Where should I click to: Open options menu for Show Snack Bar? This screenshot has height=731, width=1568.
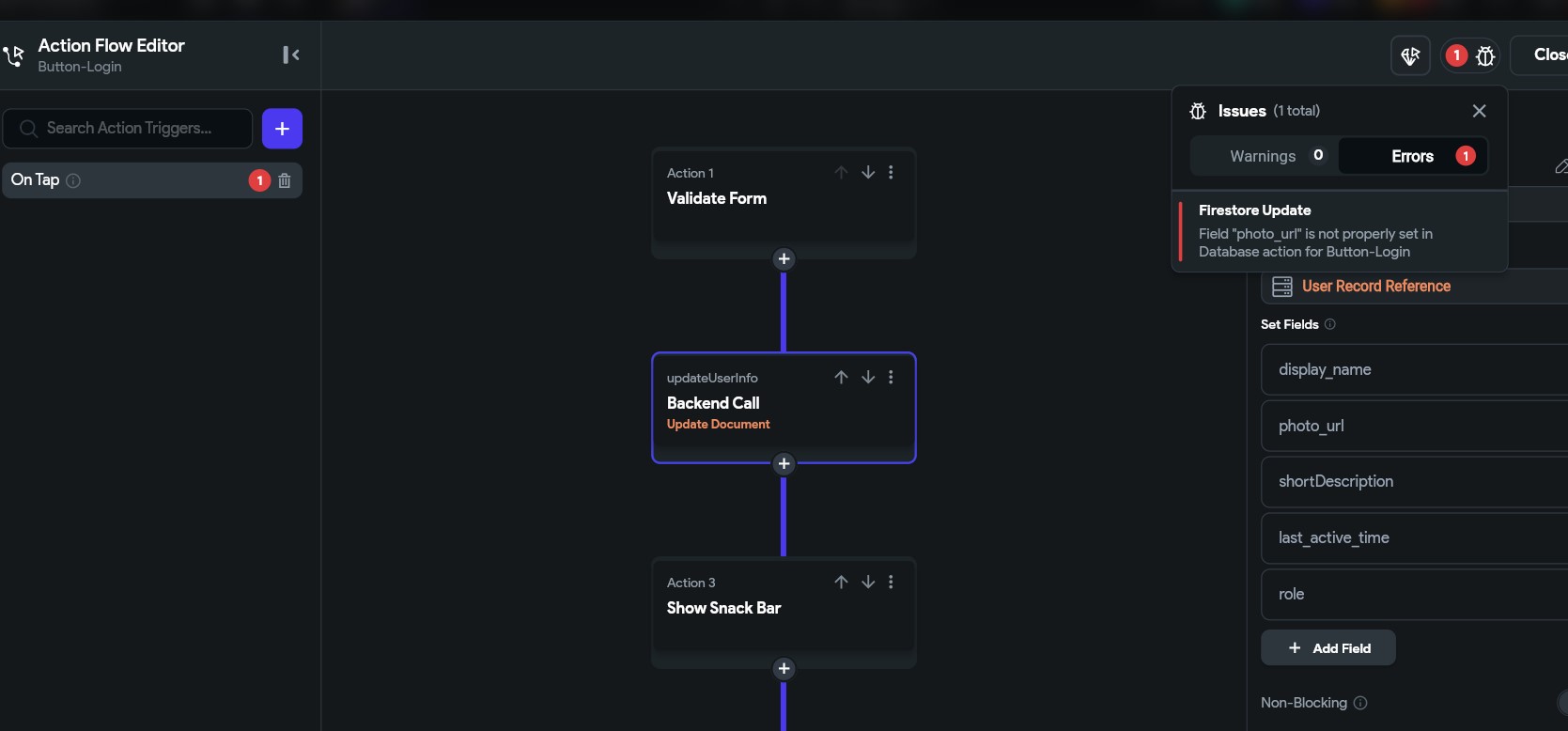[x=891, y=583]
